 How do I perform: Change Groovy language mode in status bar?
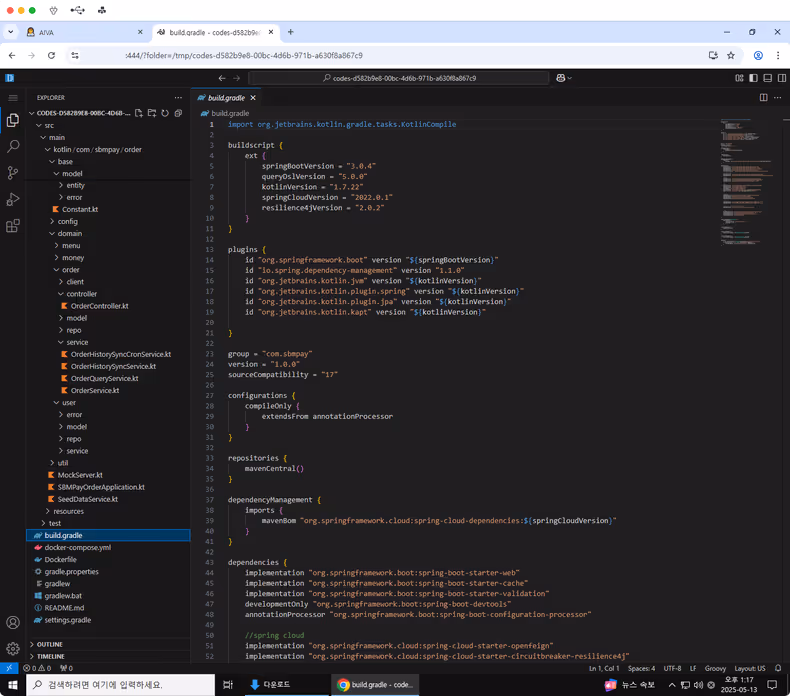tap(715, 668)
